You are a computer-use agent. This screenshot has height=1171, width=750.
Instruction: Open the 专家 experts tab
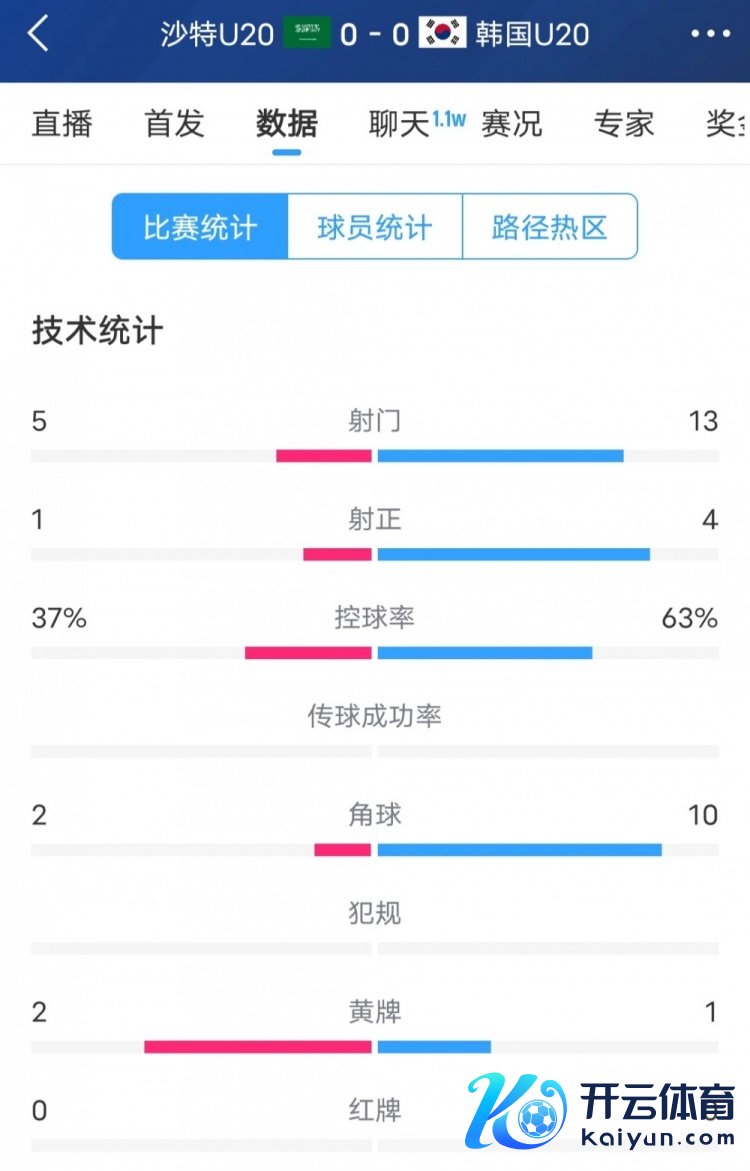coord(624,124)
